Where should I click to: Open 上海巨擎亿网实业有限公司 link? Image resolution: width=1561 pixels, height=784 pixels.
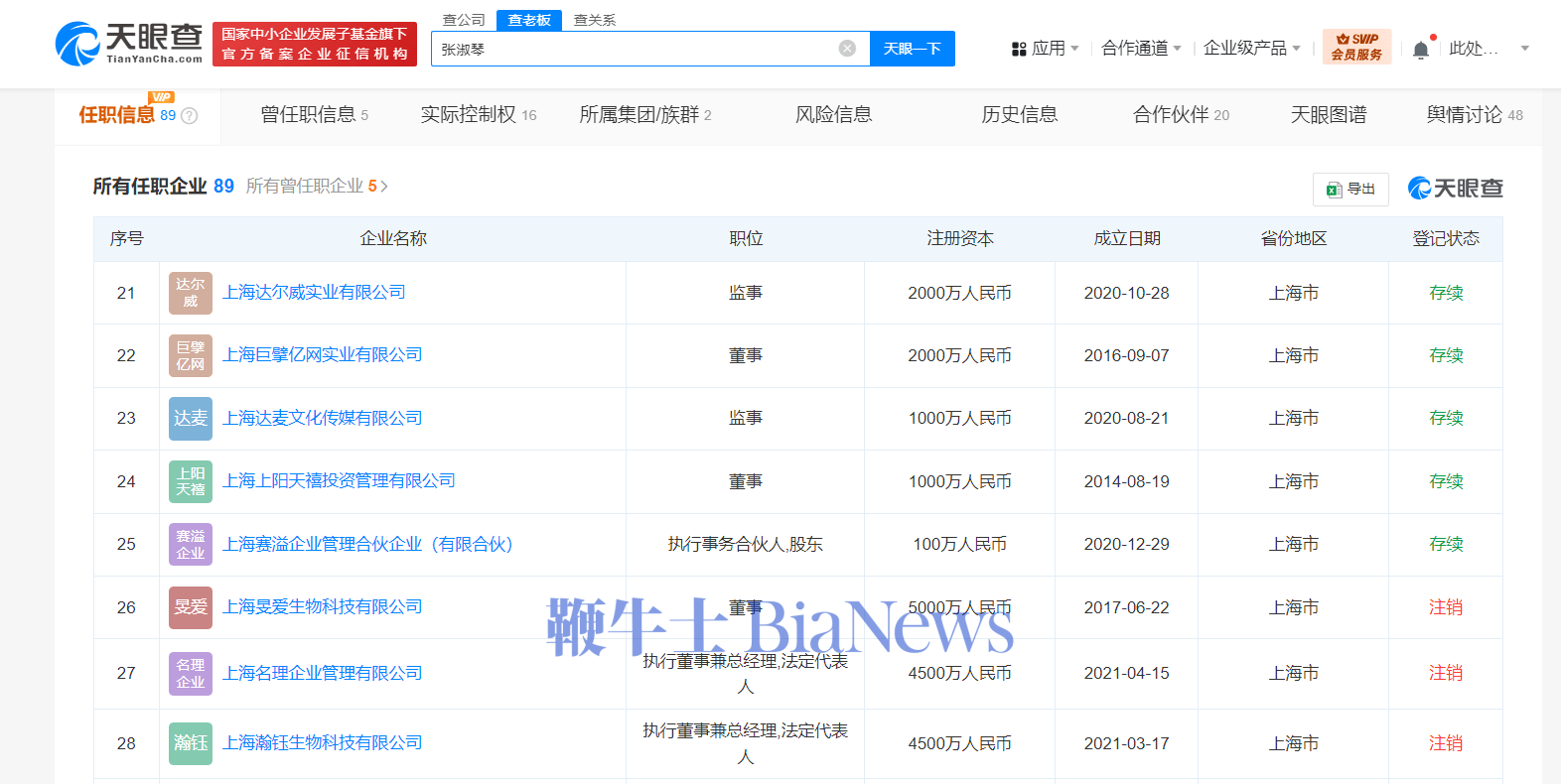(x=322, y=355)
